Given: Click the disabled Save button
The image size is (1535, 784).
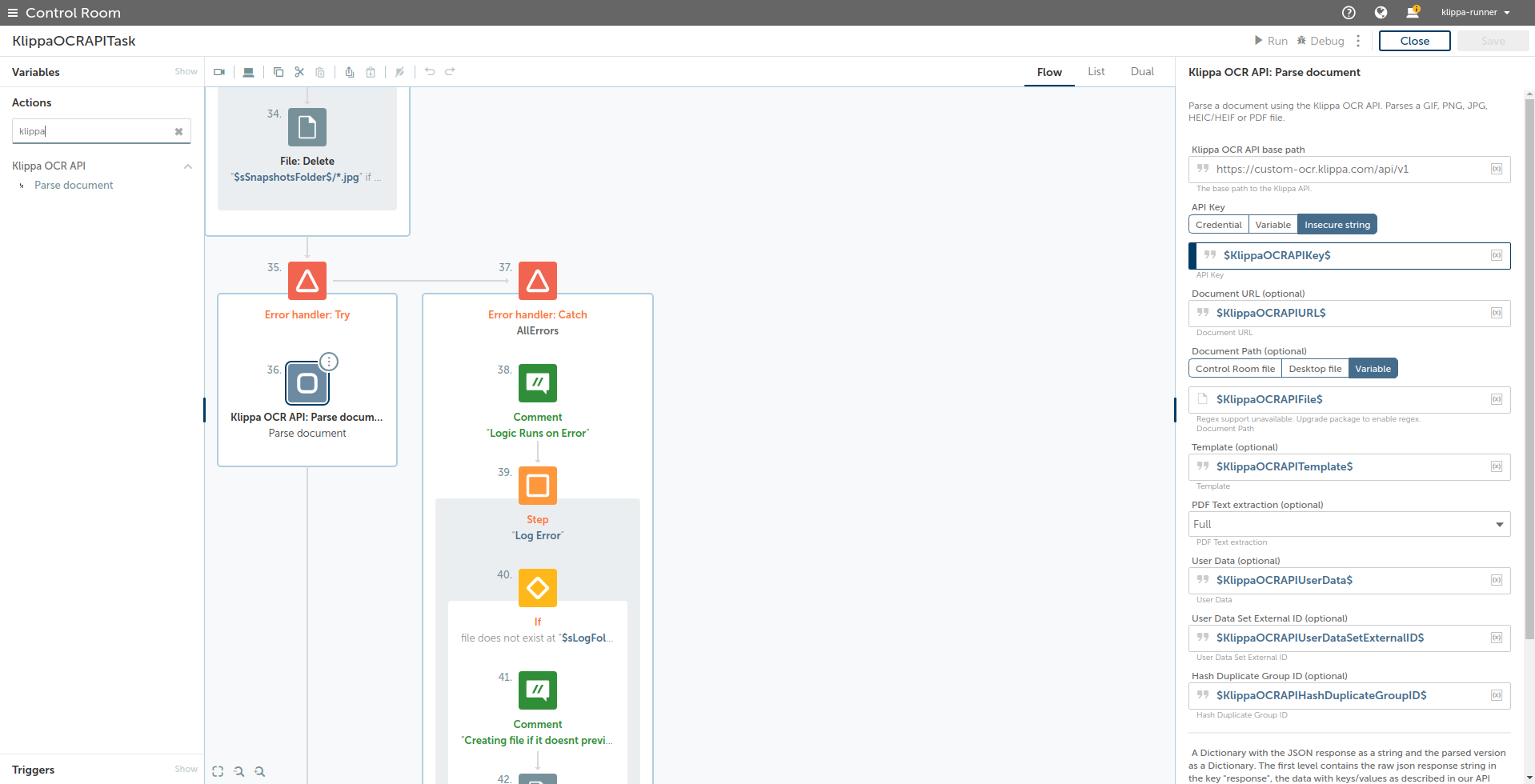Looking at the screenshot, I should click(1493, 41).
